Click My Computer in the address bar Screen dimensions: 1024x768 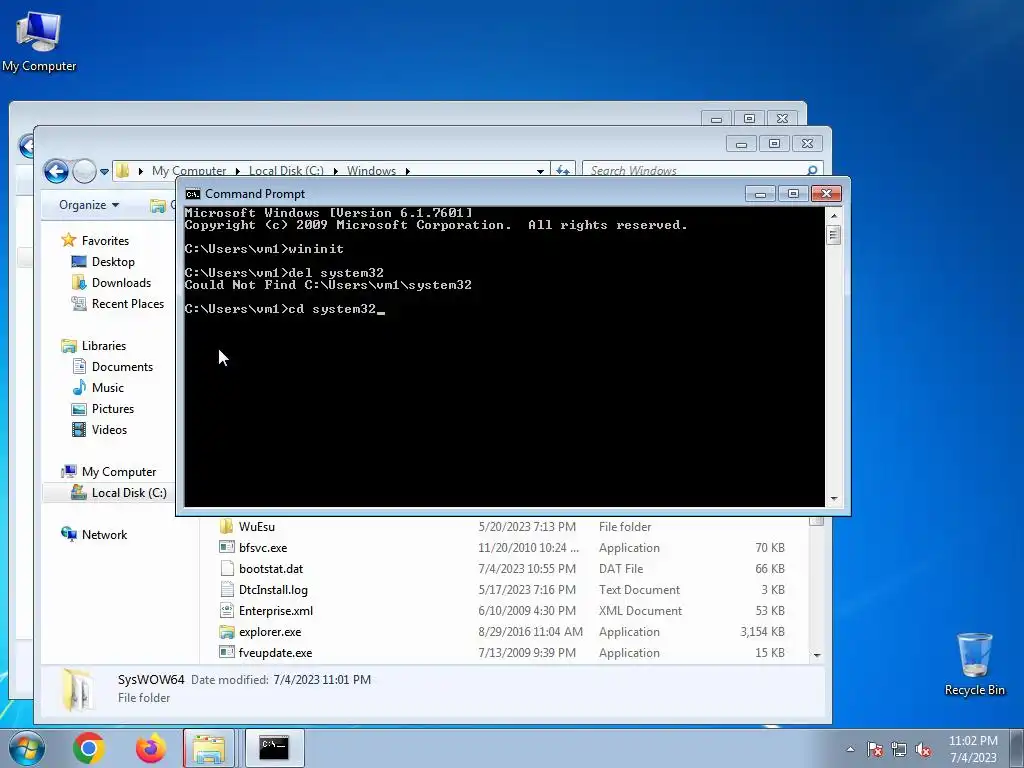[189, 170]
